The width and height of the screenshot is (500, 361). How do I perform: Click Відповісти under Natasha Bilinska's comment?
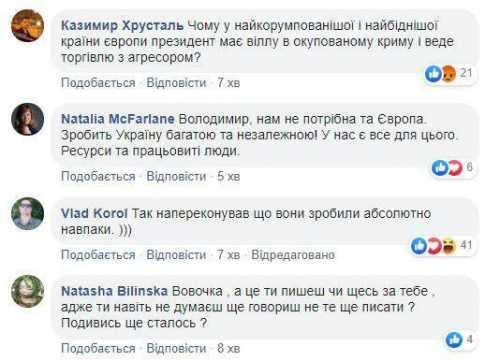coord(176,348)
